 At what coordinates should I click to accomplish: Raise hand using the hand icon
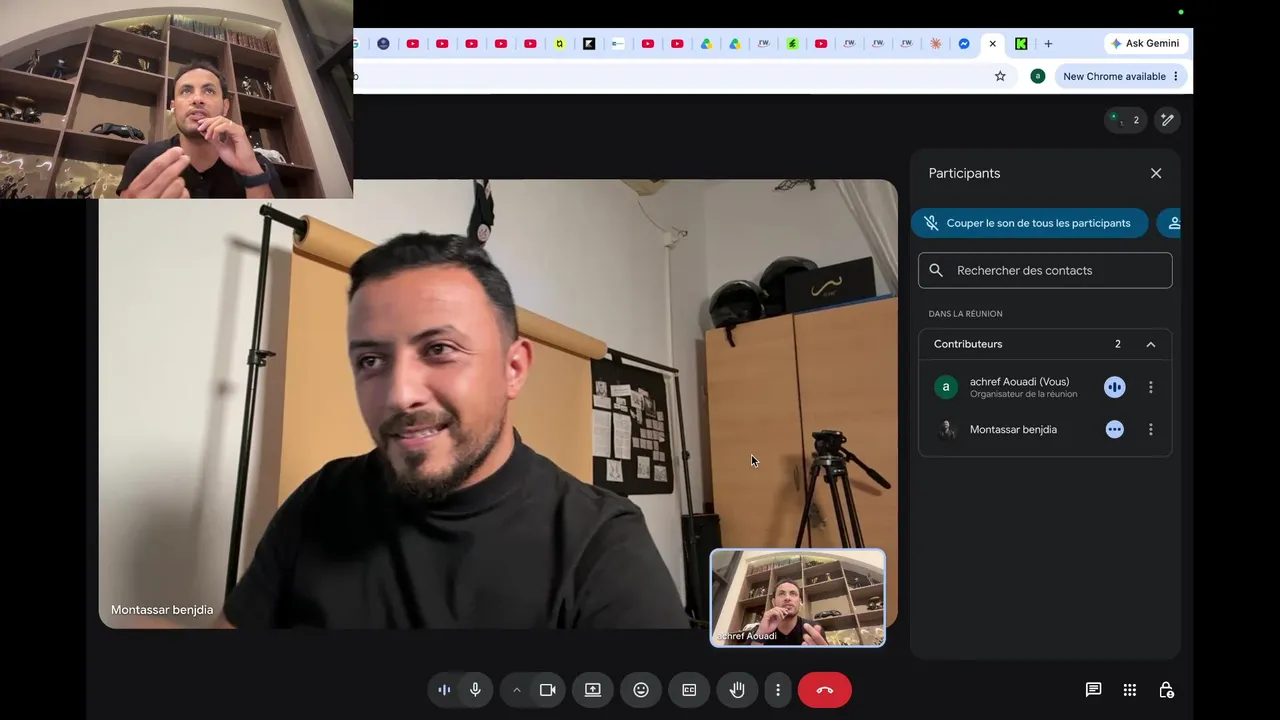(737, 690)
